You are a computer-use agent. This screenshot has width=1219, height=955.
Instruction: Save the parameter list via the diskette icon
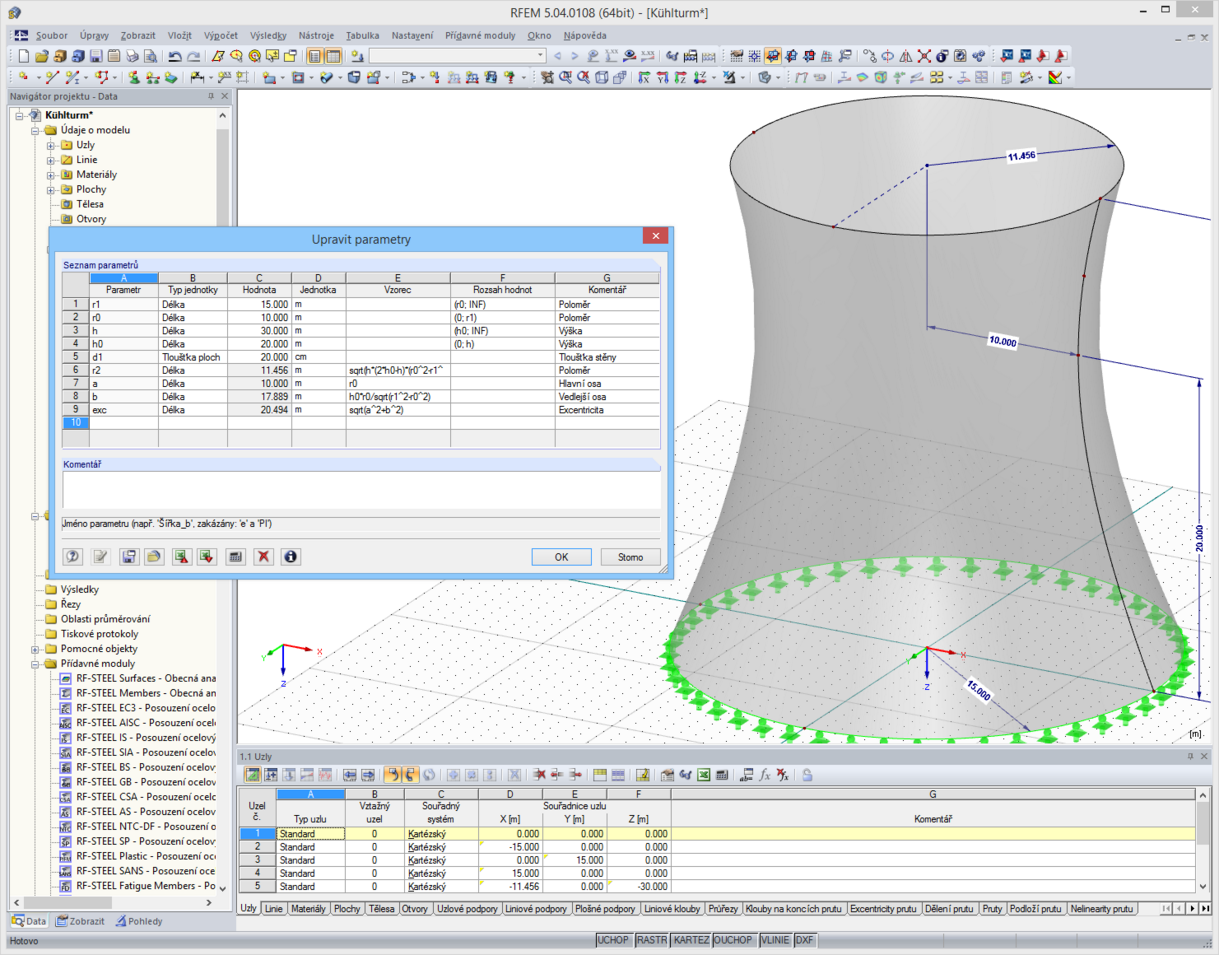128,557
